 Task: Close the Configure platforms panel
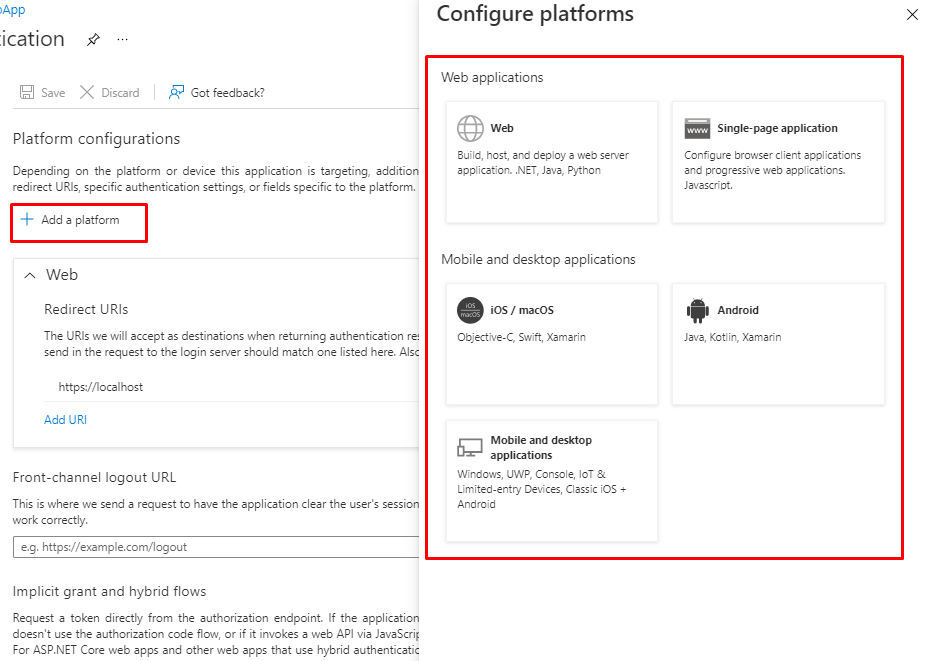pos(911,15)
